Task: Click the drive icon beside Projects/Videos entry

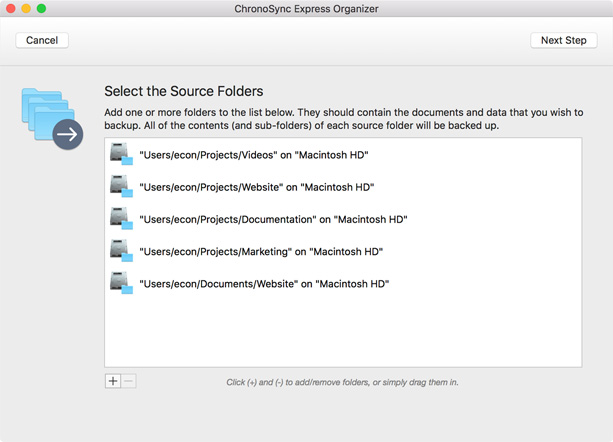Action: point(121,154)
